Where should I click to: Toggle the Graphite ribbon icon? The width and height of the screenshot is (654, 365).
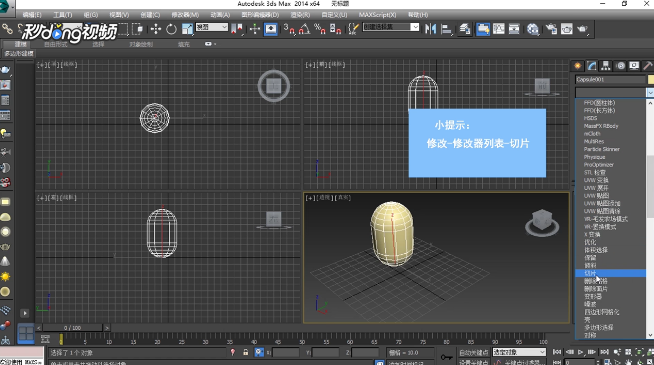(x=483, y=29)
